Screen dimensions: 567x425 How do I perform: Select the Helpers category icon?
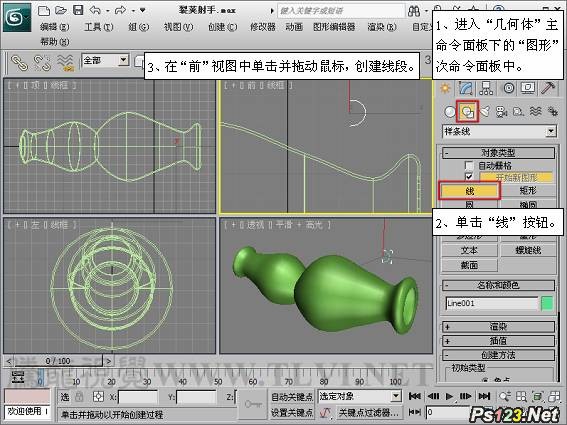tap(519, 112)
